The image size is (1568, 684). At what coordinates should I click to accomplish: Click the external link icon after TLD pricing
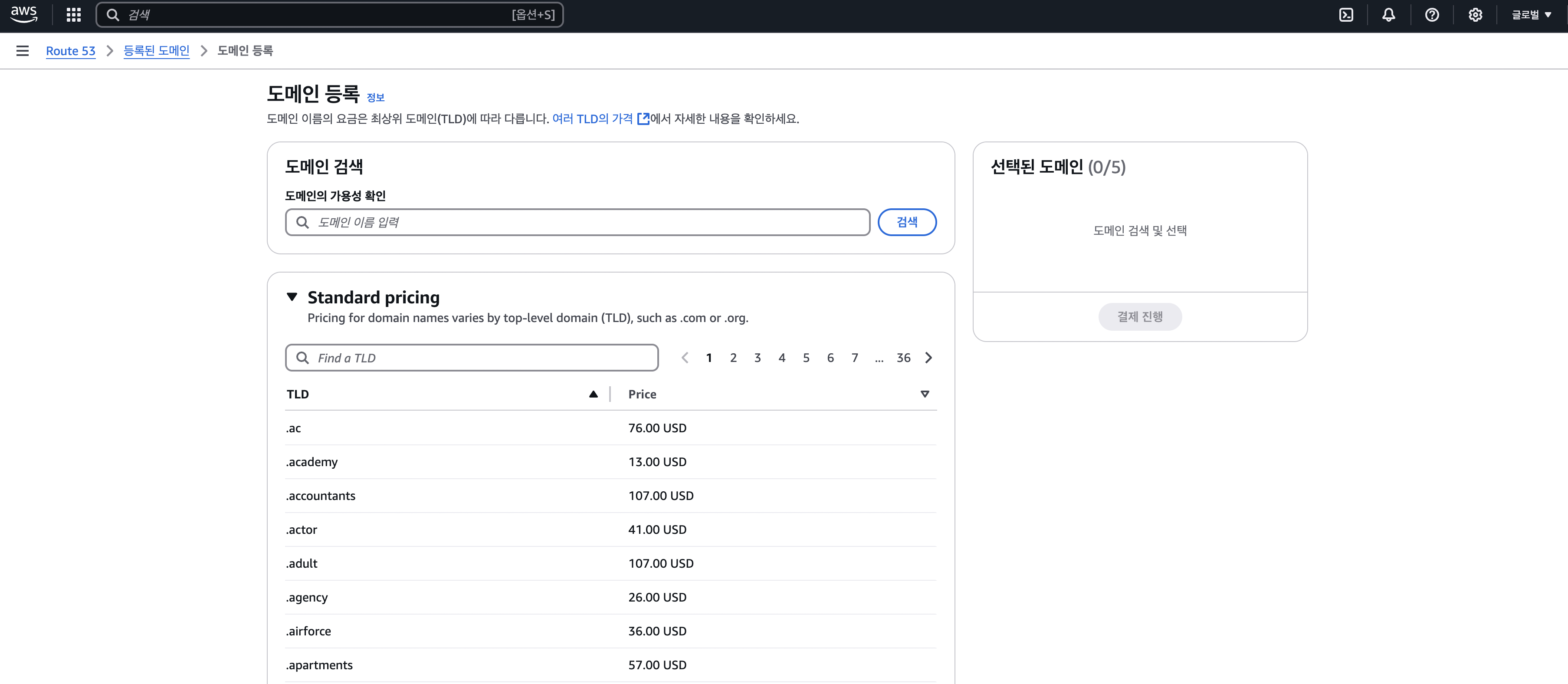(643, 119)
